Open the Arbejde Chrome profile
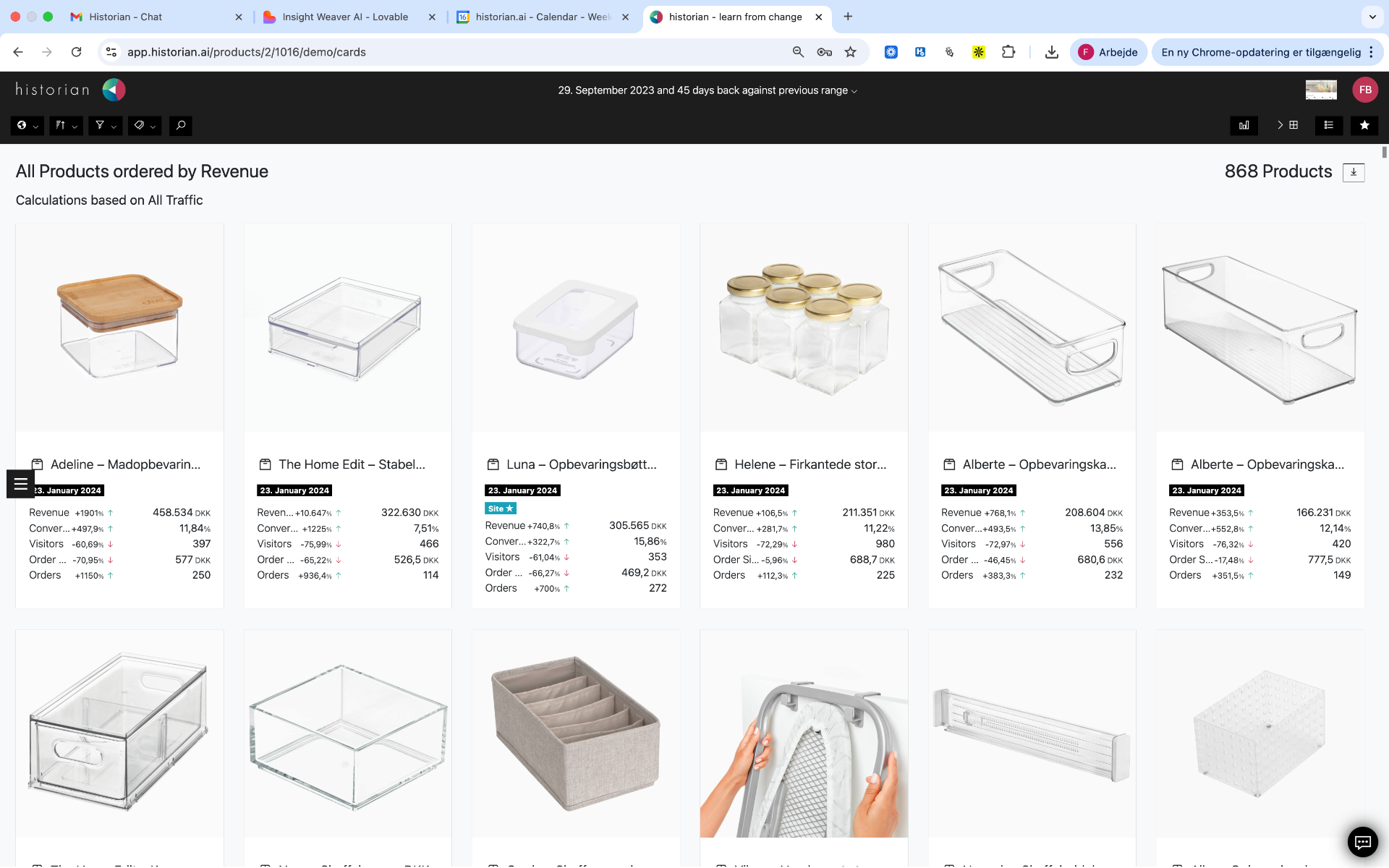 point(1108,52)
